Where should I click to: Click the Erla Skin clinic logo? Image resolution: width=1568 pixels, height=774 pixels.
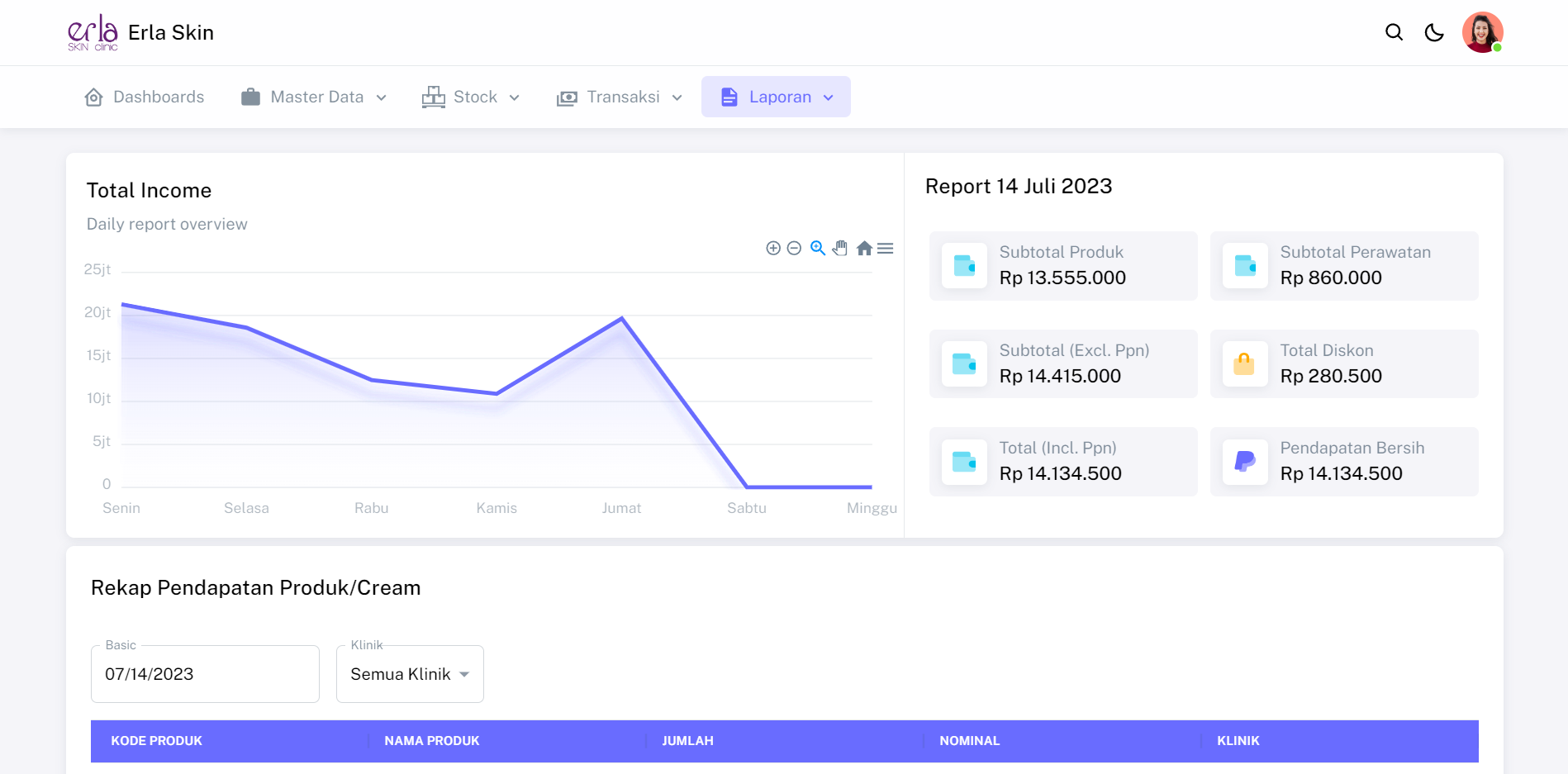tap(93, 32)
